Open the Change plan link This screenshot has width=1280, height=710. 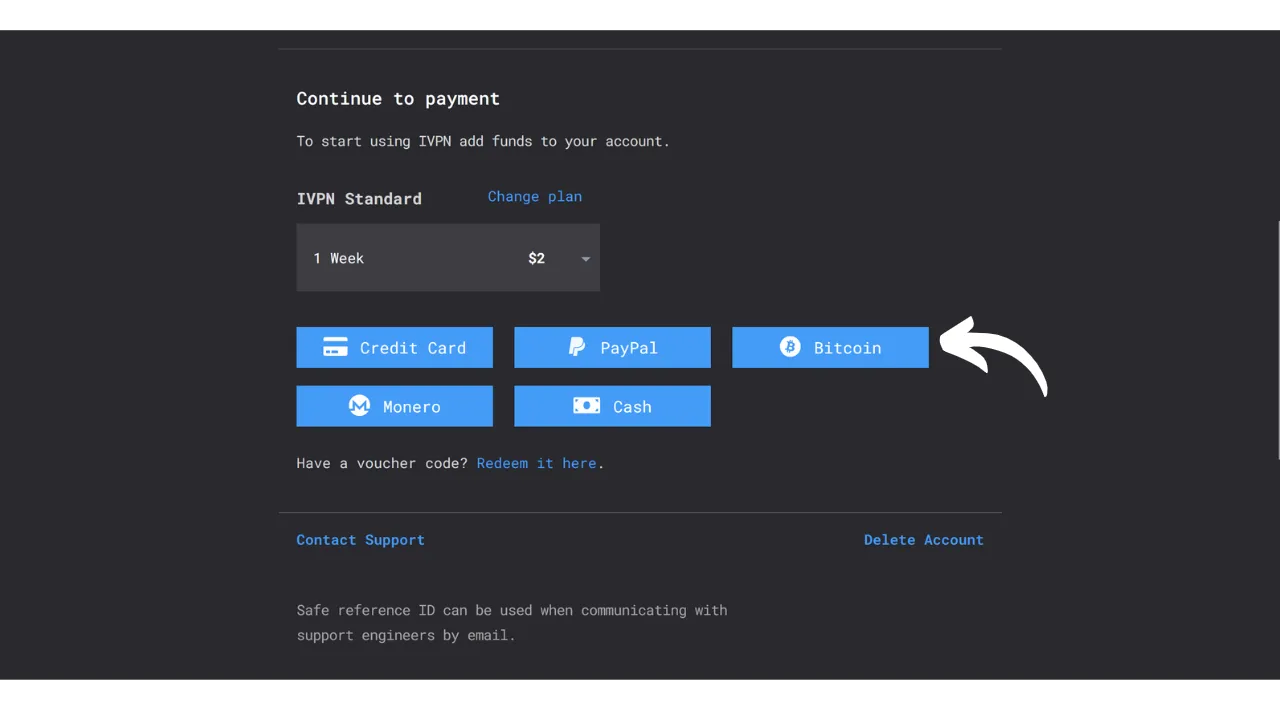pyautogui.click(x=535, y=197)
